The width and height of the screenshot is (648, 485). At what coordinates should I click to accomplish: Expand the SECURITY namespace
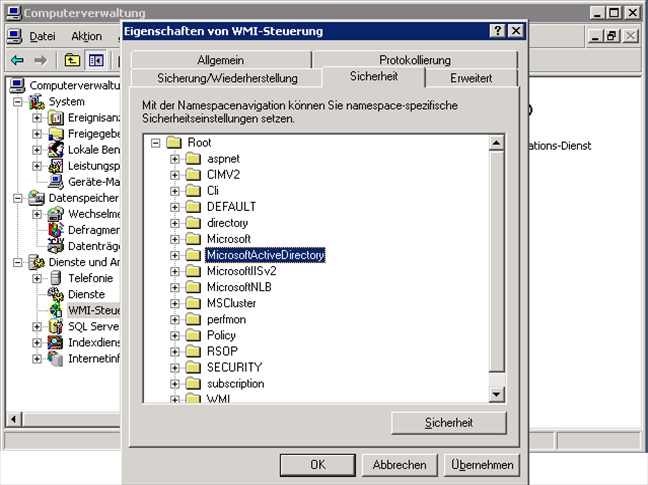click(x=175, y=368)
